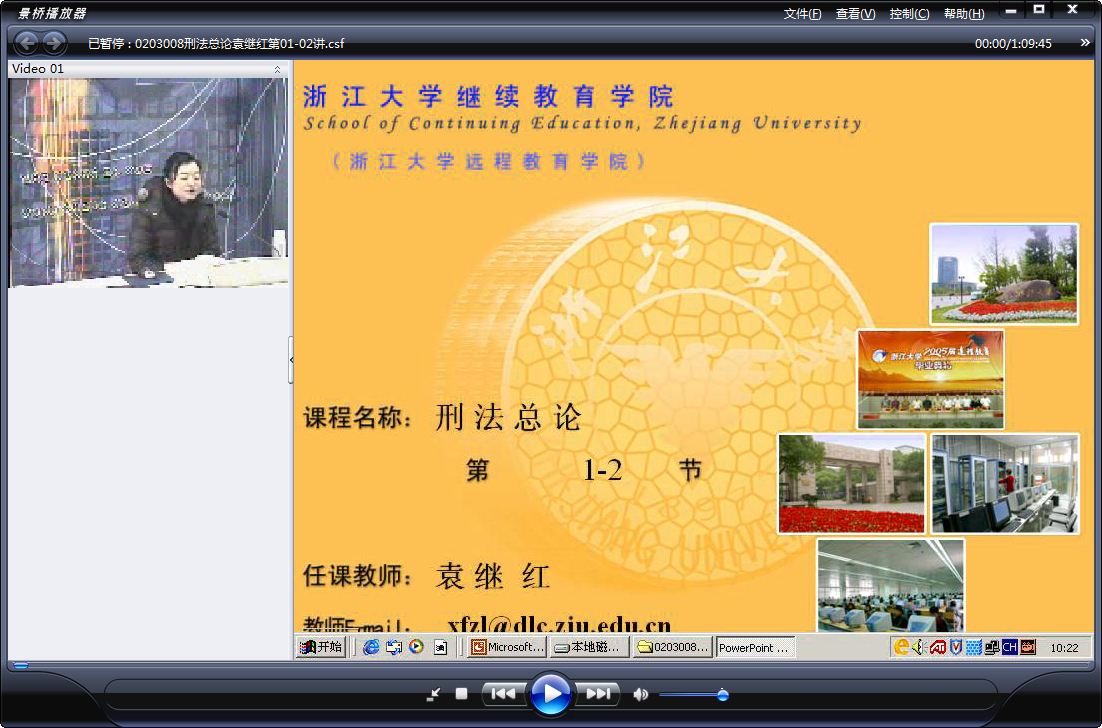Collapse the Video 01 panel with its chevron
This screenshot has height=728, width=1102.
tap(278, 69)
